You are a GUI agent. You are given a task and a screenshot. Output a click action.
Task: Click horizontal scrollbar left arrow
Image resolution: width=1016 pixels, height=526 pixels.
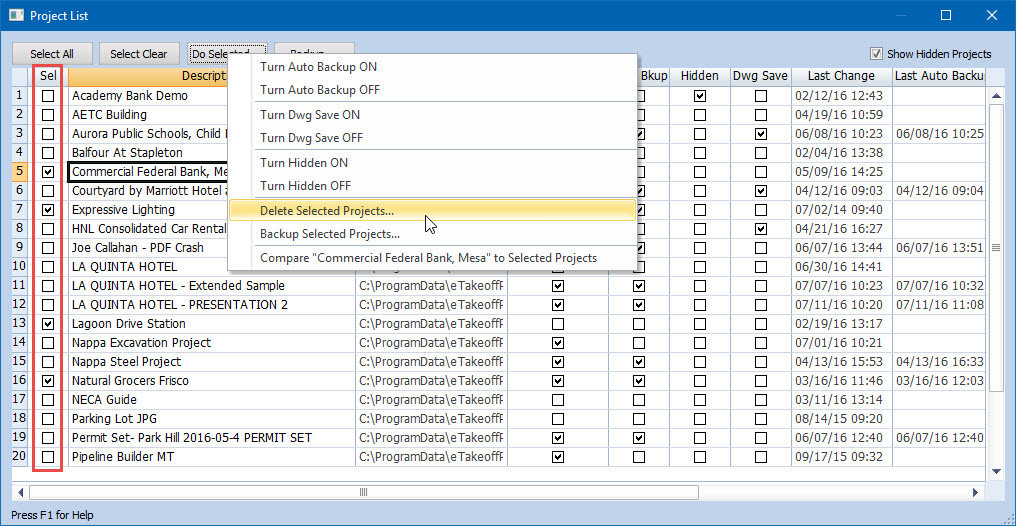point(20,493)
